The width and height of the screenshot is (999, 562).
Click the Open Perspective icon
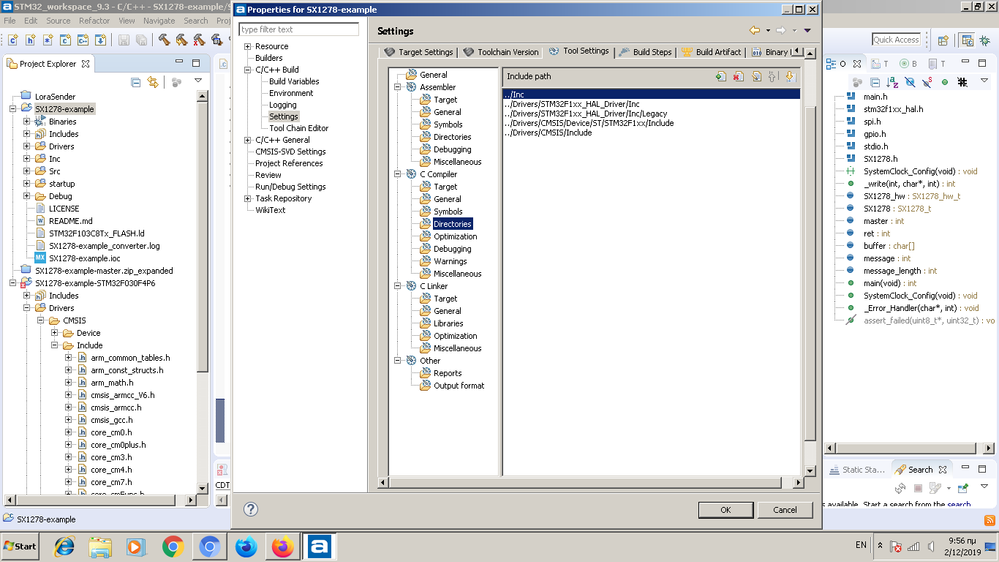(943, 40)
